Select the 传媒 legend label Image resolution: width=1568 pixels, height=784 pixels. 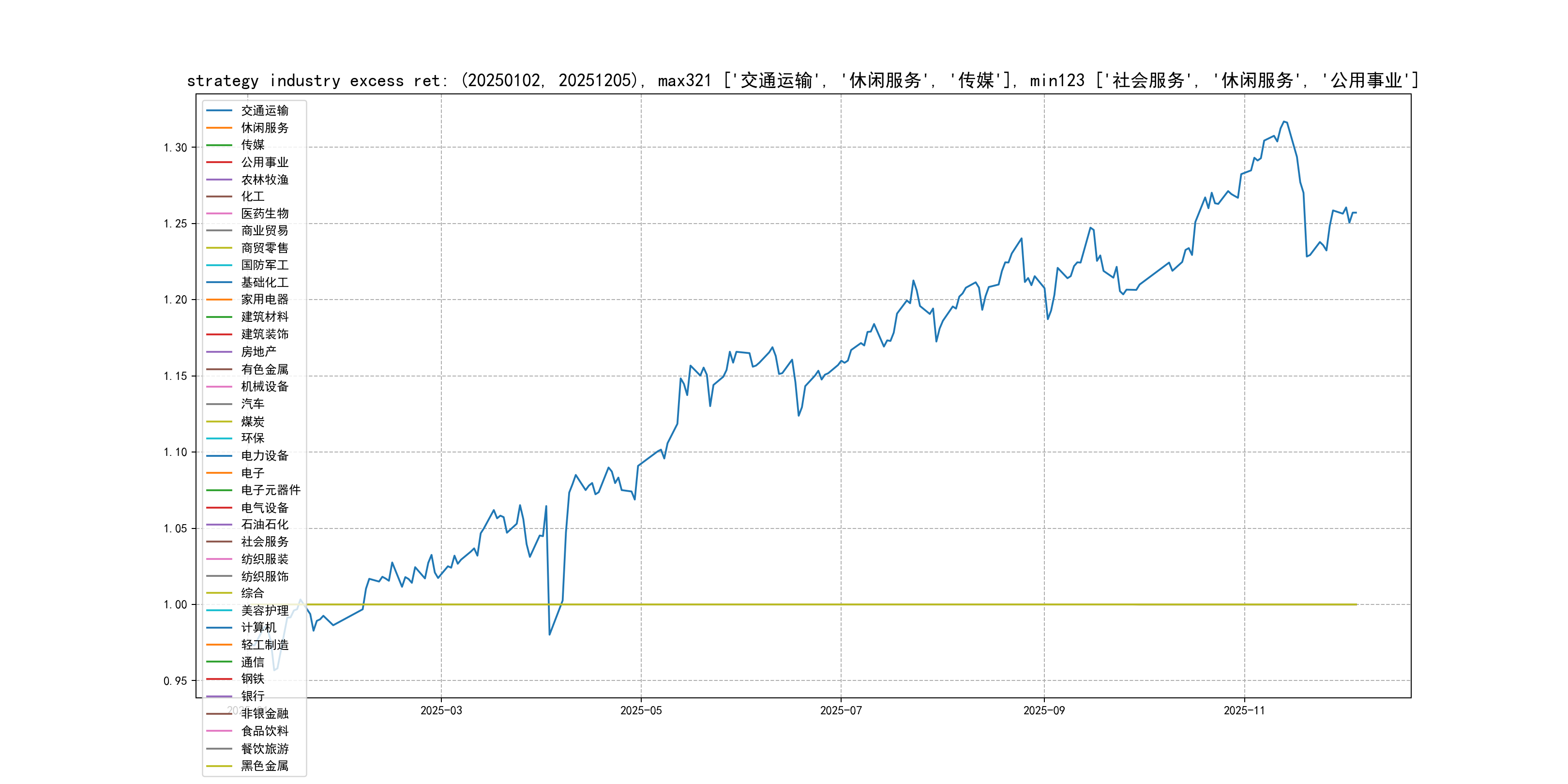tap(253, 145)
